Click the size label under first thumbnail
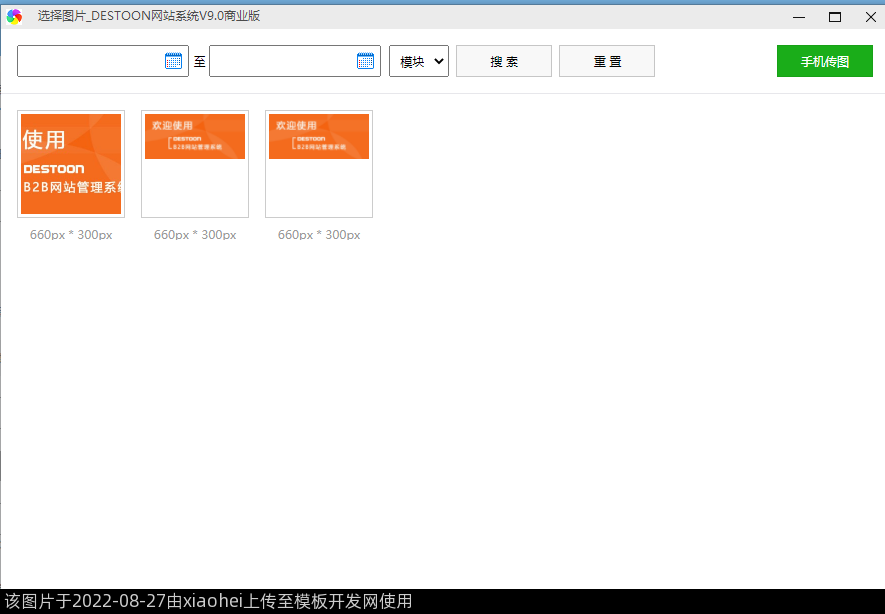Image resolution: width=885 pixels, height=614 pixels. coord(71,235)
